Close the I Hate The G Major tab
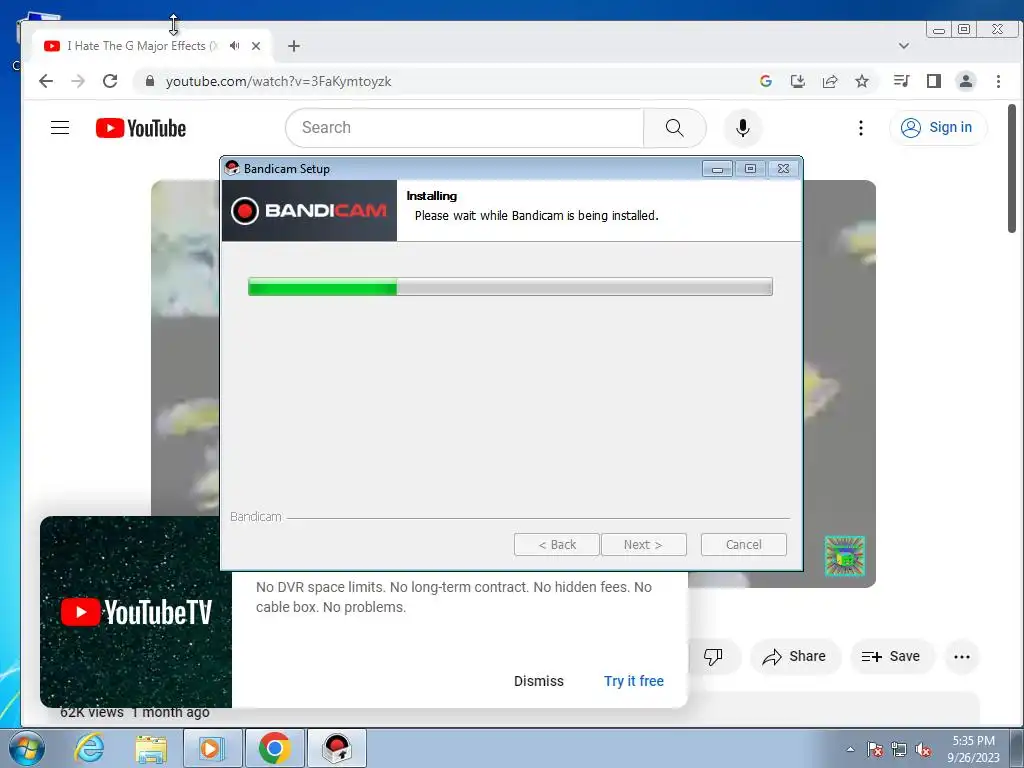Image resolution: width=1024 pixels, height=768 pixels. (256, 46)
